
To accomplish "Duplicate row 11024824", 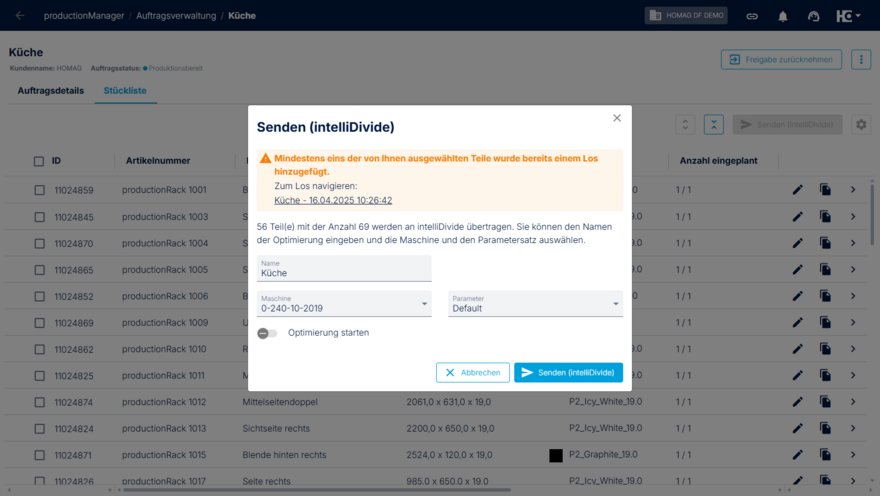I will coord(825,428).
